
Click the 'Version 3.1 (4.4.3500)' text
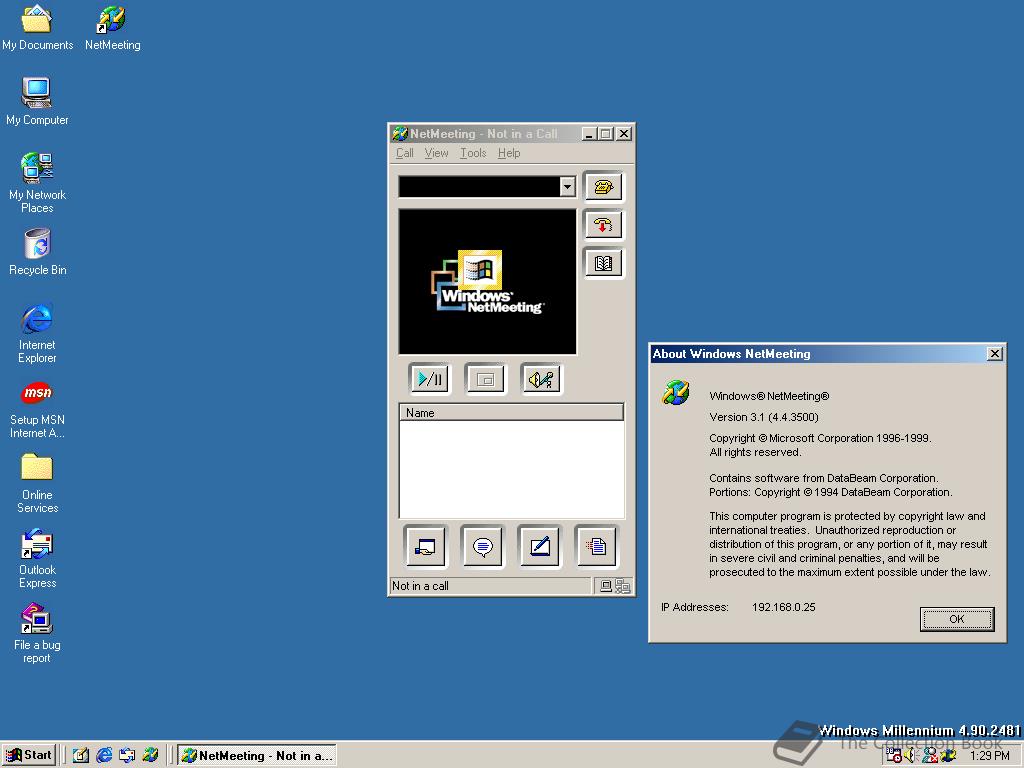tap(763, 417)
